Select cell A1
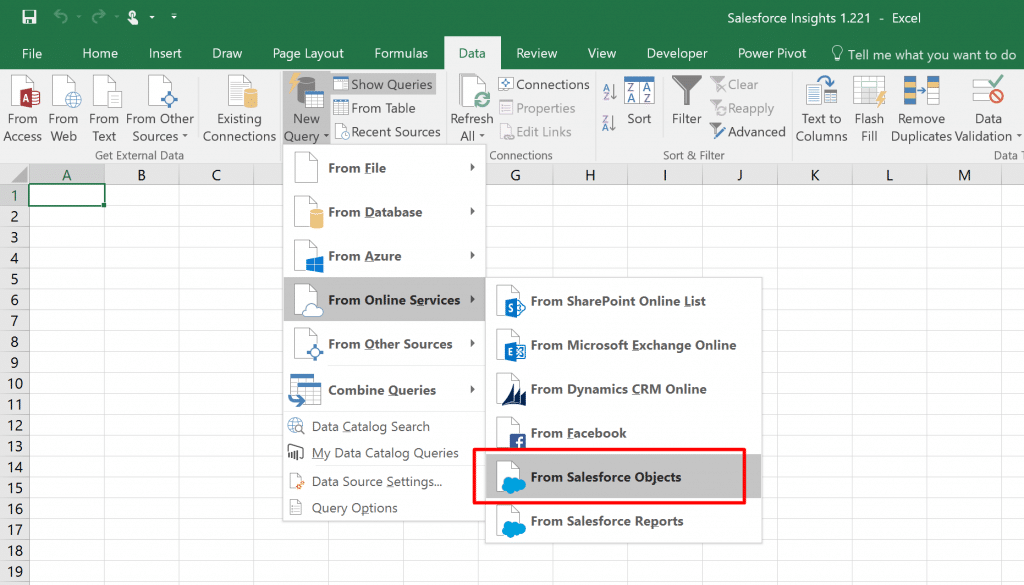The height and width of the screenshot is (585, 1024). (x=67, y=195)
